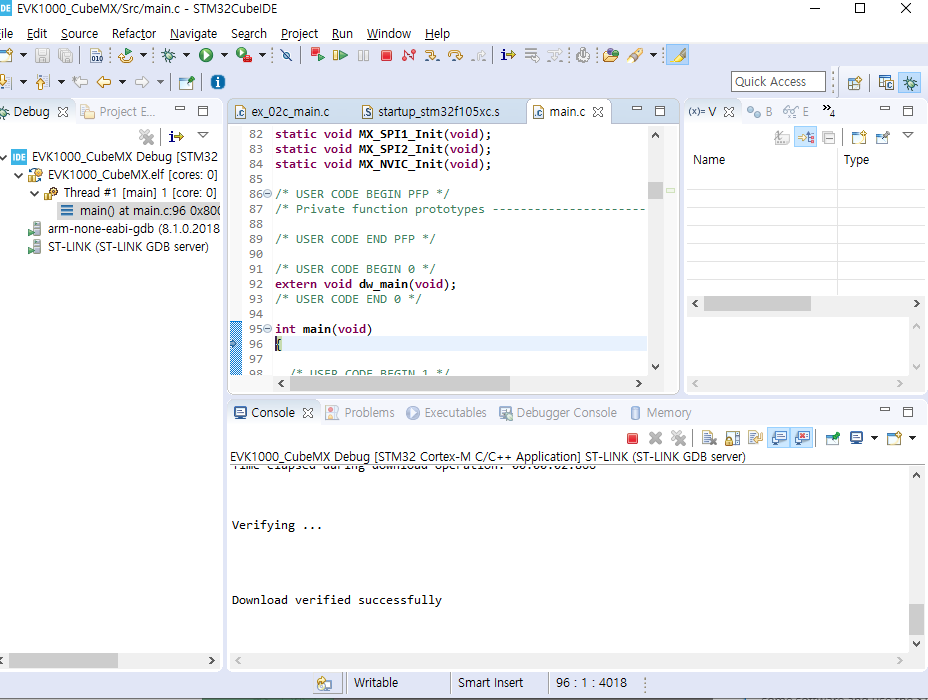Viewport: 928px width, 700px height.
Task: Click the Disconnect icon
Action: 409,56
